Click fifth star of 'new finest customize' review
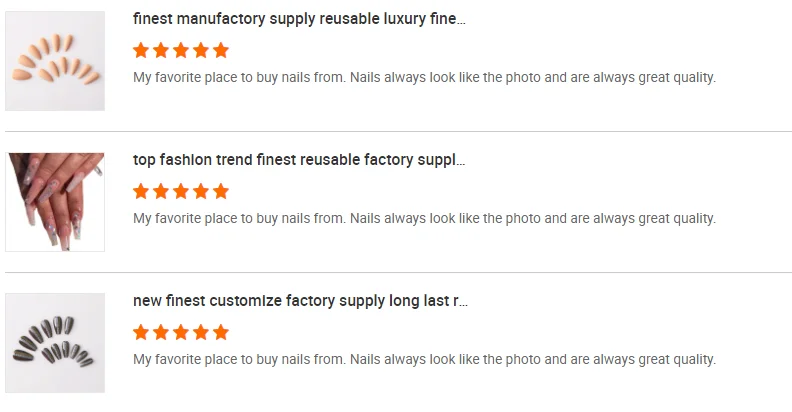Image resolution: width=792 pixels, height=412 pixels. 221,332
